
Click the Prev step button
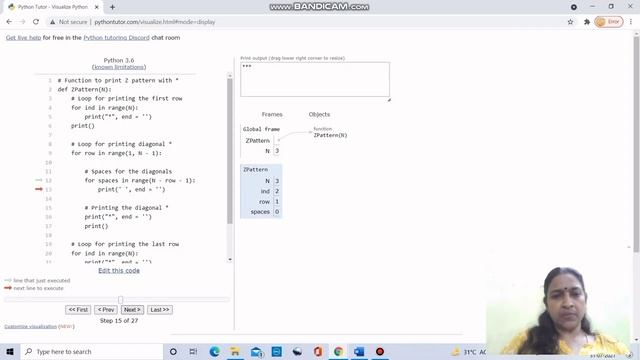tap(106, 310)
